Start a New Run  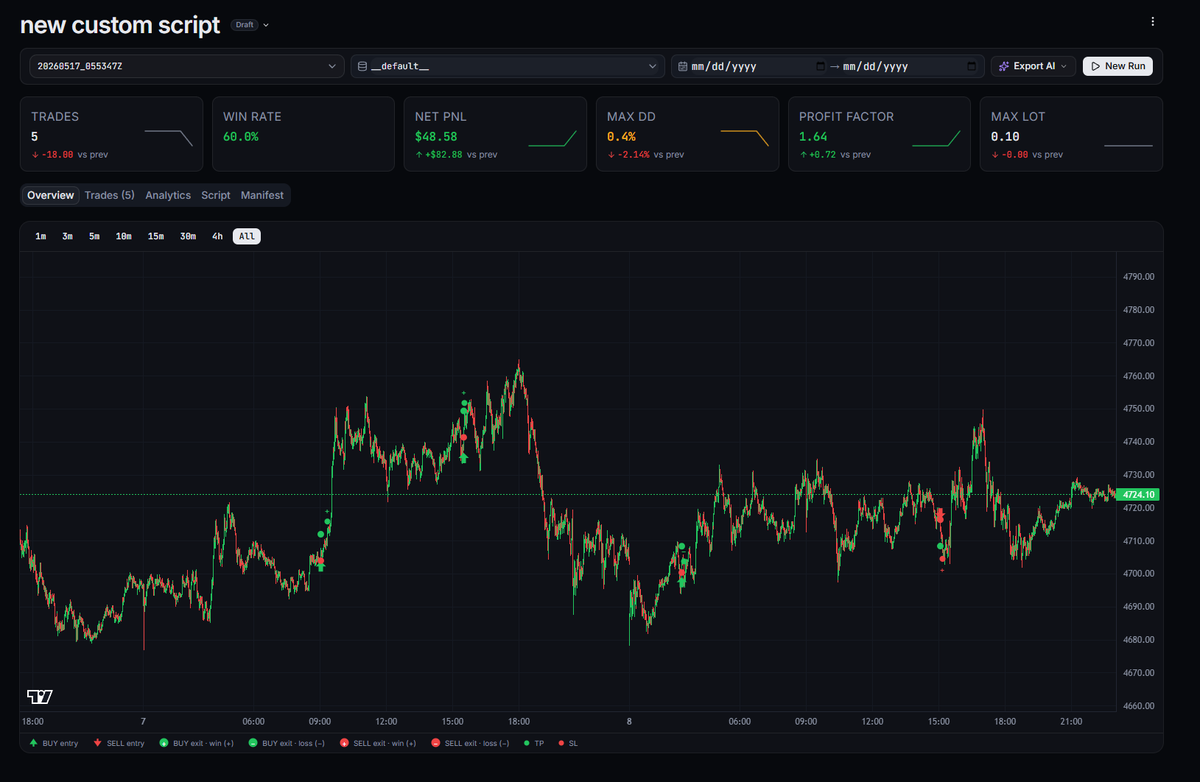1118,66
